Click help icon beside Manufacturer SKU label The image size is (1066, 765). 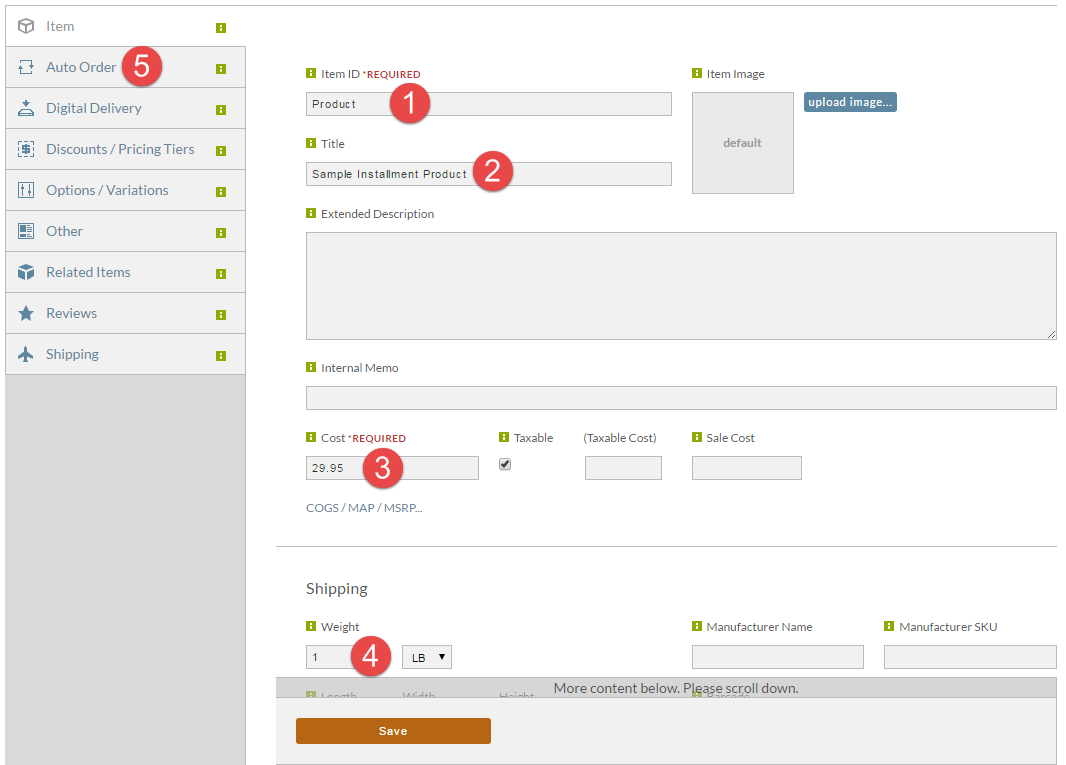click(889, 626)
